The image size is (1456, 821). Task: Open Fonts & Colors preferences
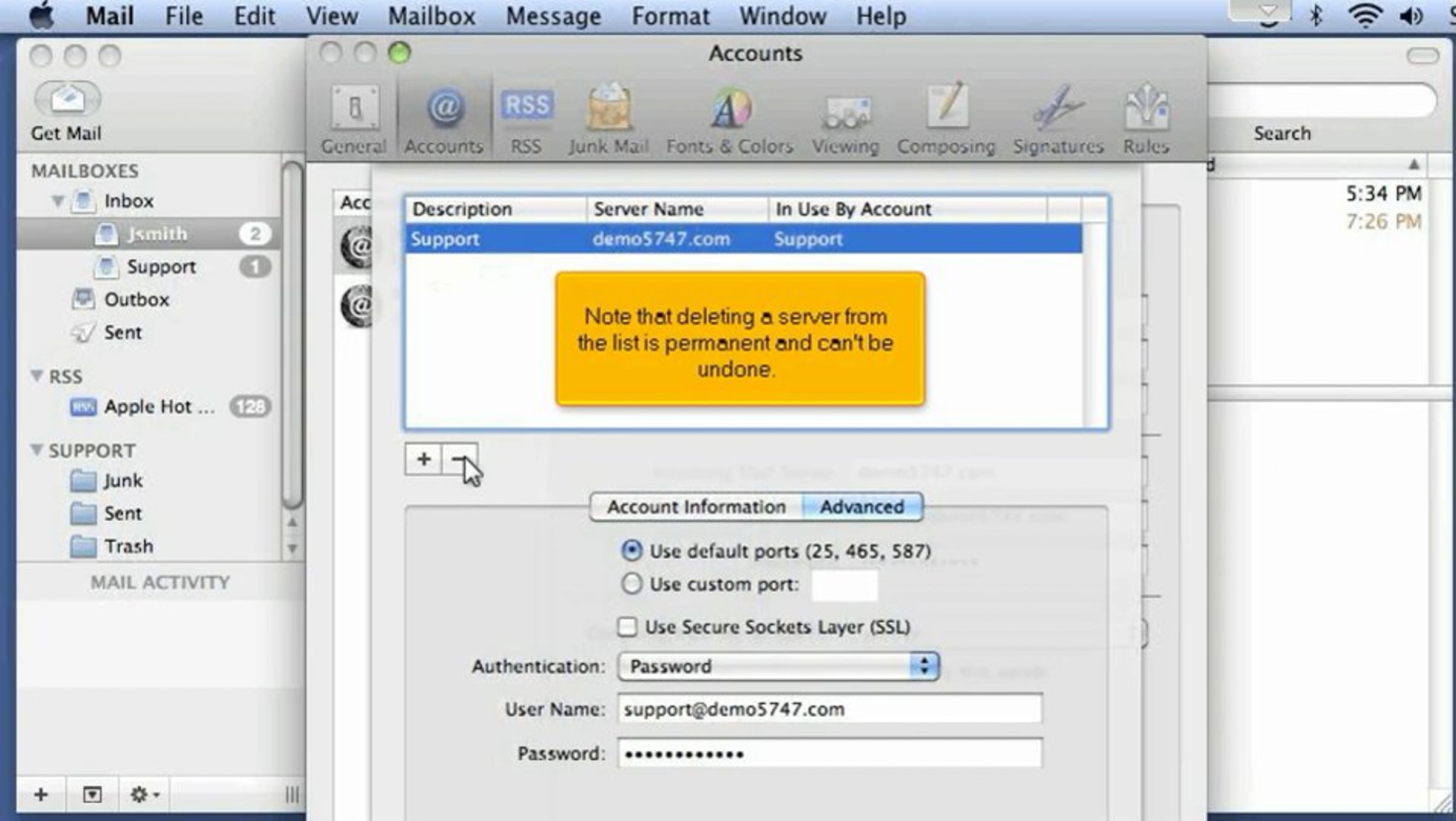tap(730, 109)
